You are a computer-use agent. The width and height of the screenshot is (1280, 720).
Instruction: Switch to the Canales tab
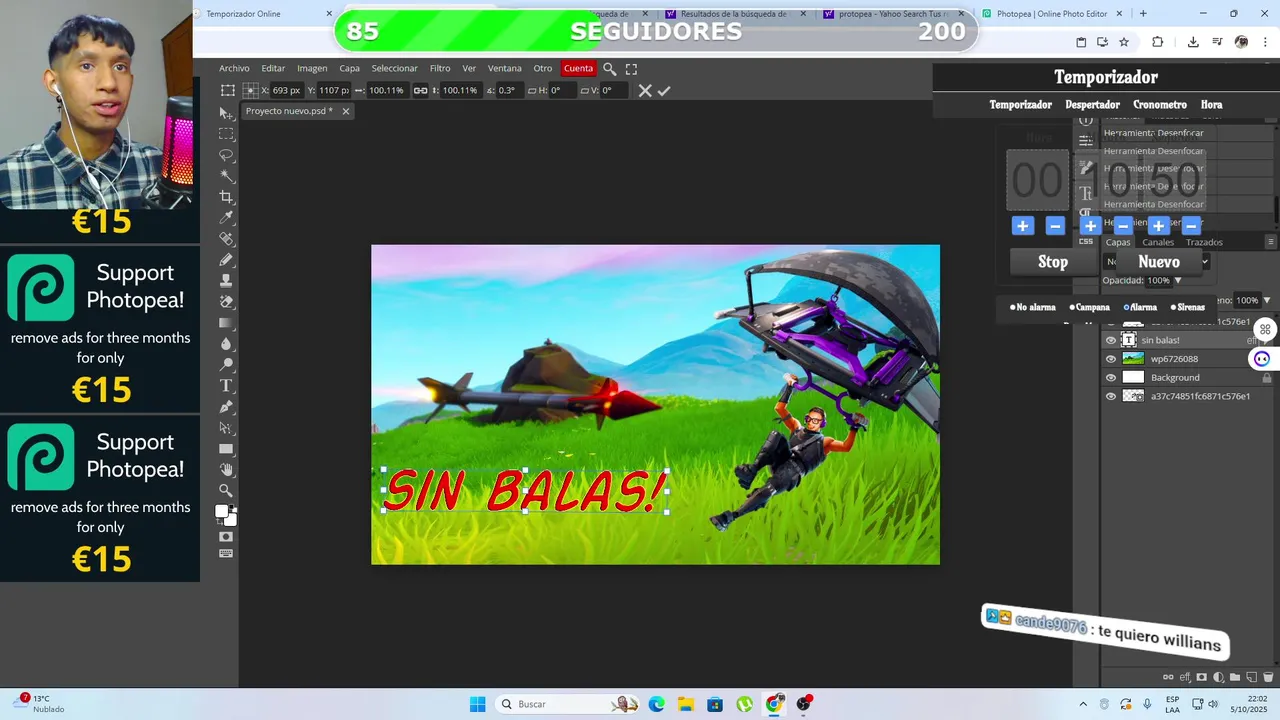(1158, 242)
